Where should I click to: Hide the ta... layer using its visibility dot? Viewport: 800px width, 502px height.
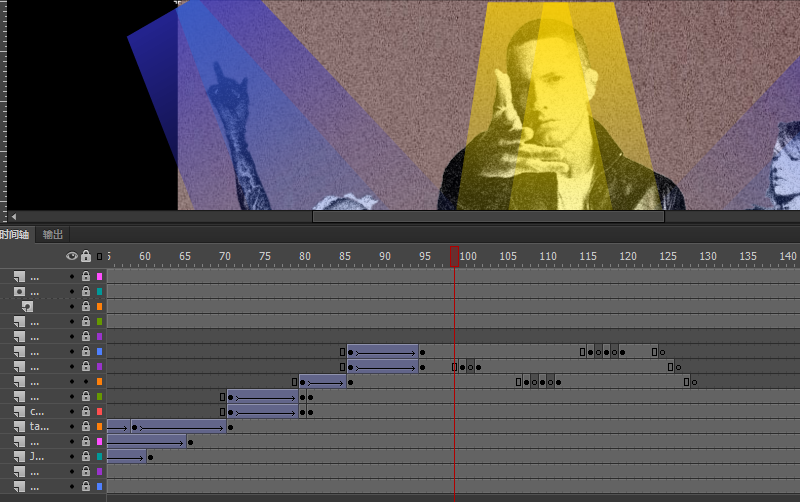(x=72, y=426)
